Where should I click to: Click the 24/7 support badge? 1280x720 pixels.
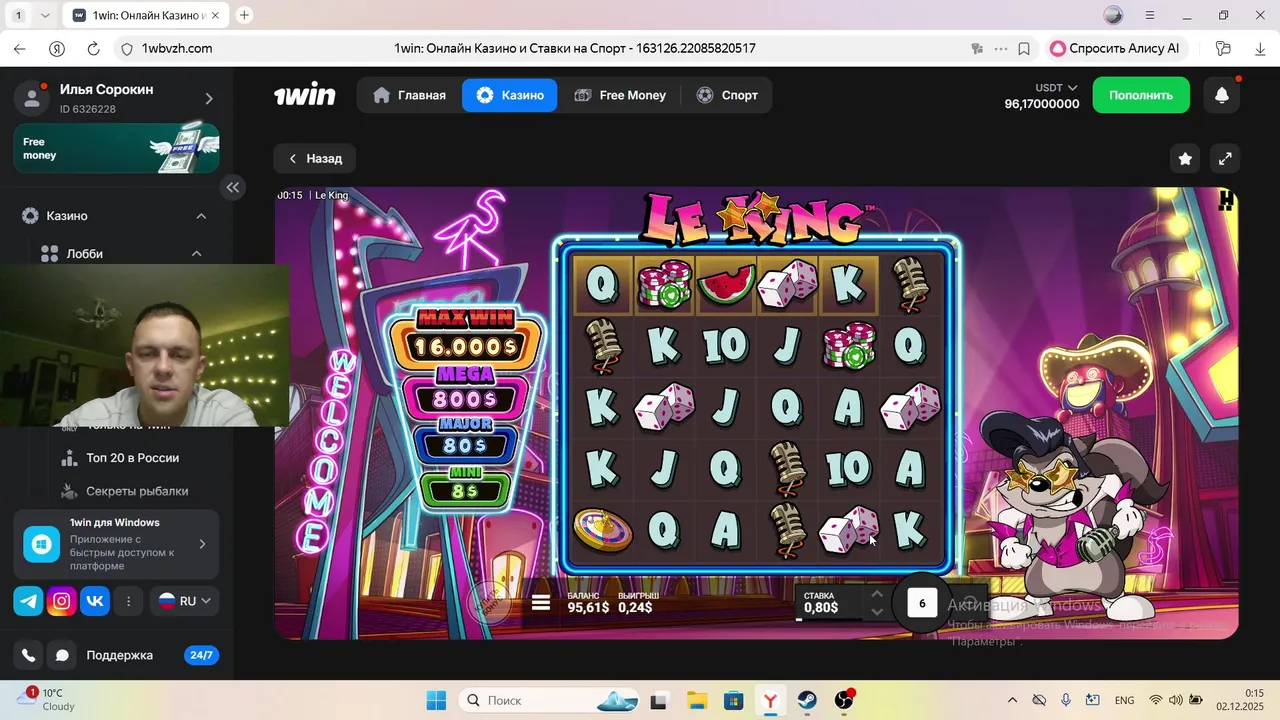pos(201,655)
